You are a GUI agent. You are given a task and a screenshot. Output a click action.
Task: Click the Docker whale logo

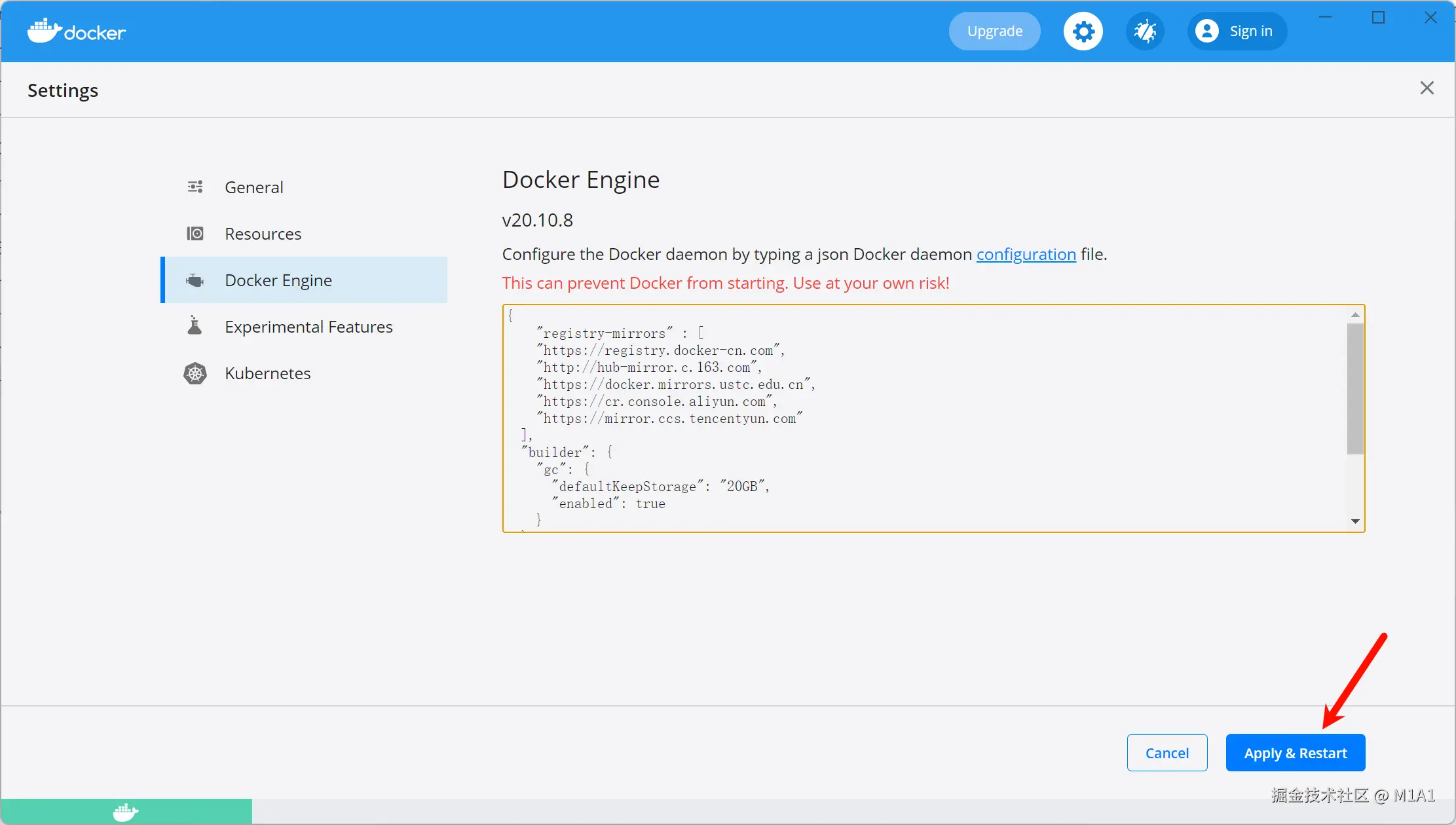point(45,31)
